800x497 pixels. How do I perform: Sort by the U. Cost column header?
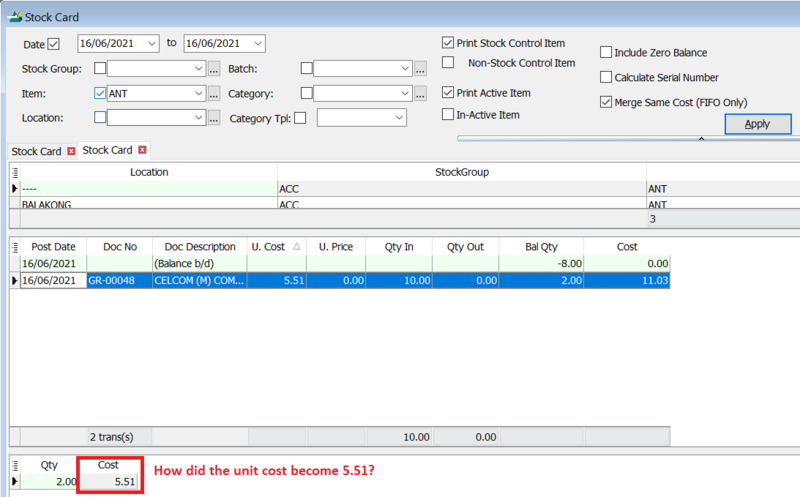point(273,246)
